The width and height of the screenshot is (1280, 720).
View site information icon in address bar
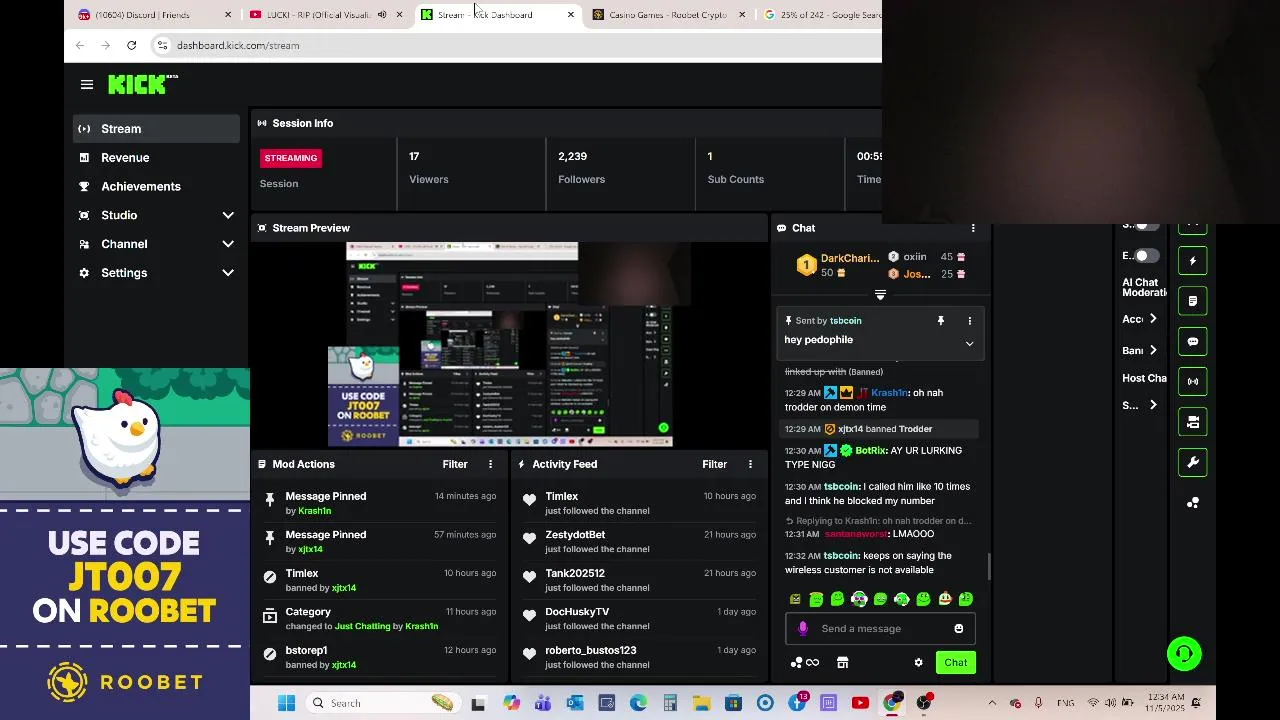coord(162,45)
